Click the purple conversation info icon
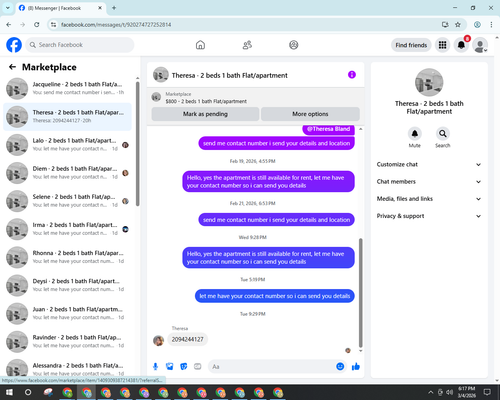The height and width of the screenshot is (400, 500). point(352,75)
